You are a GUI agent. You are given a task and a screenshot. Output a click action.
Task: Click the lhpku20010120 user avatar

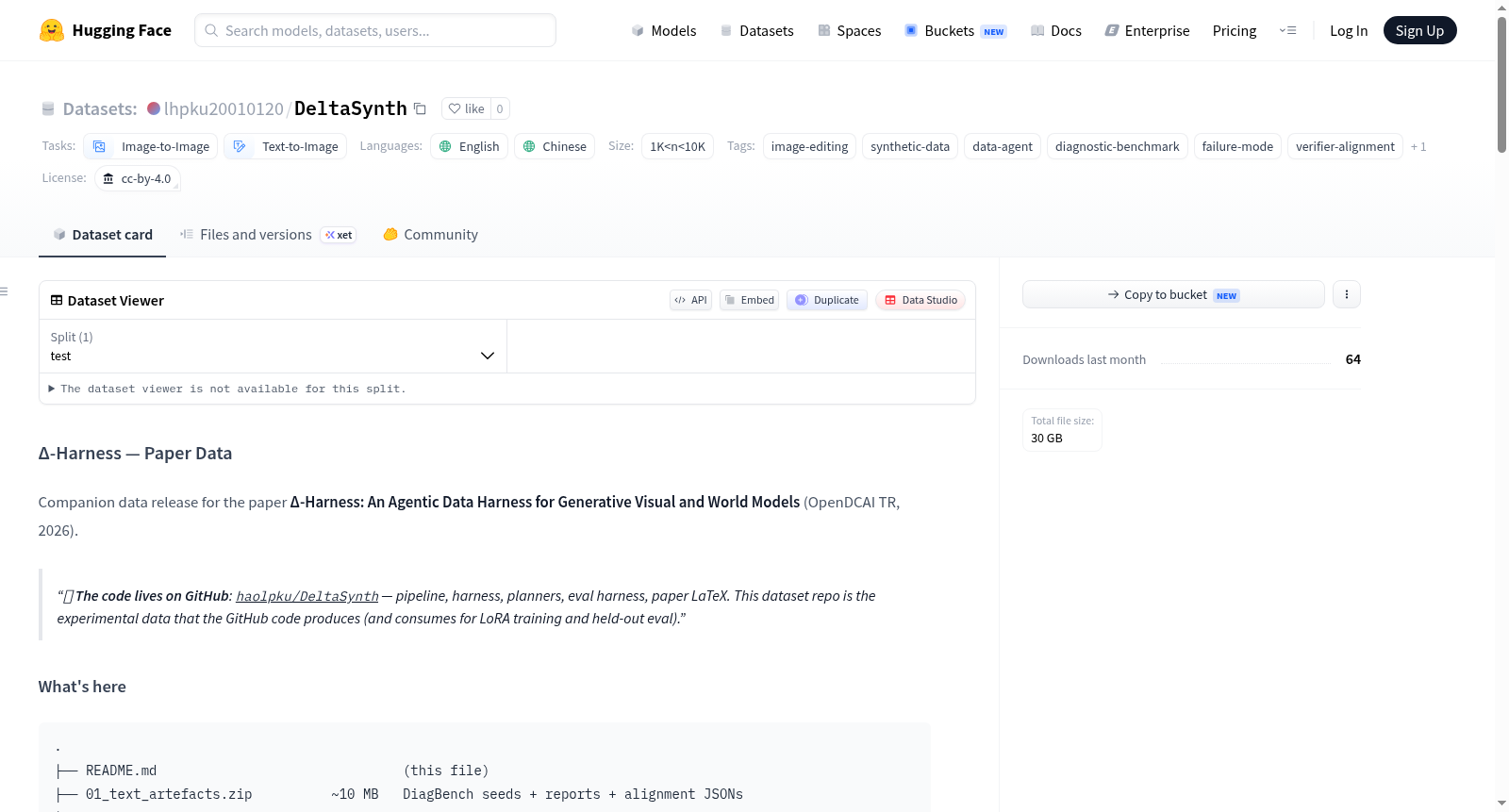point(154,108)
